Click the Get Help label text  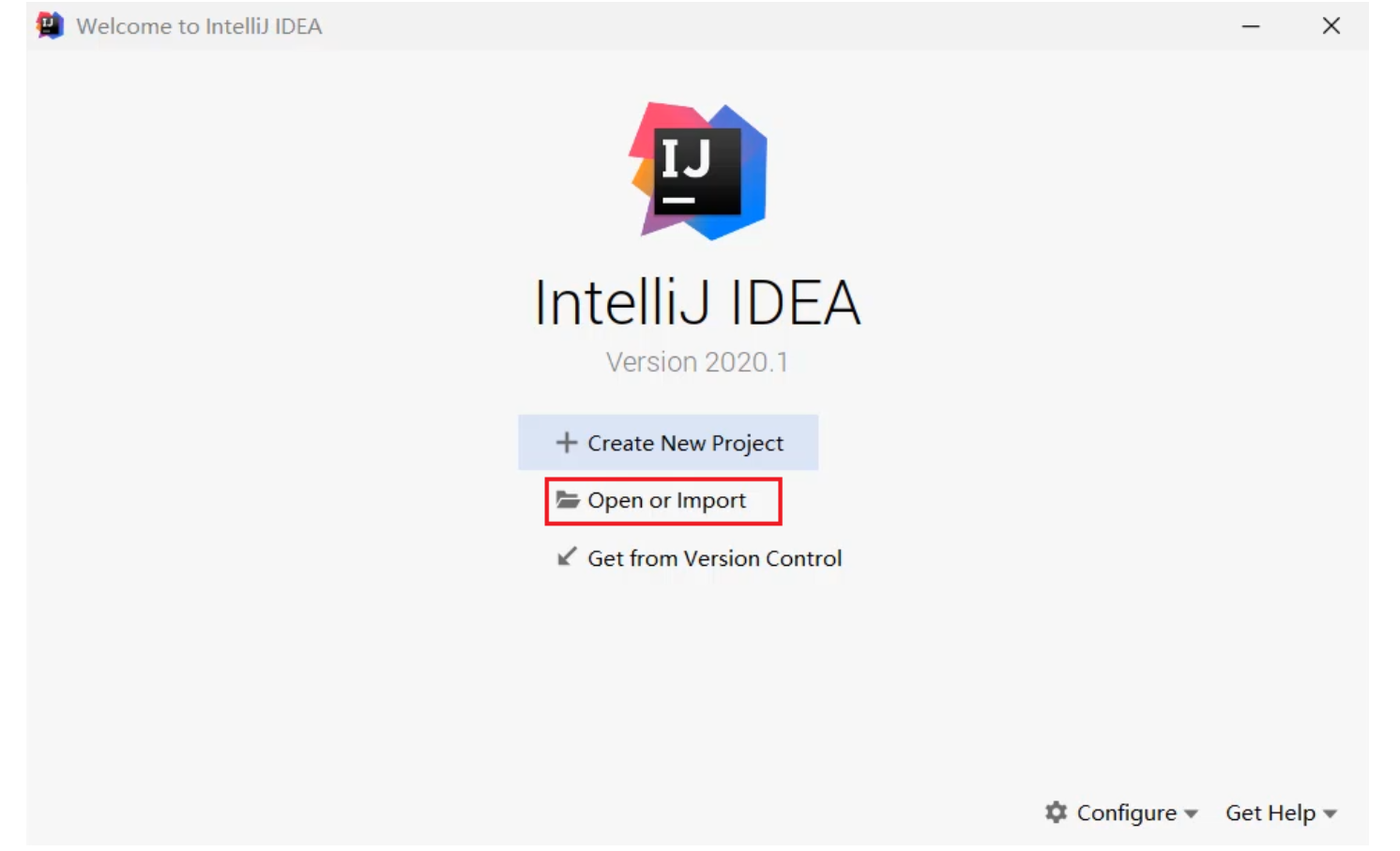pyautogui.click(x=1270, y=813)
